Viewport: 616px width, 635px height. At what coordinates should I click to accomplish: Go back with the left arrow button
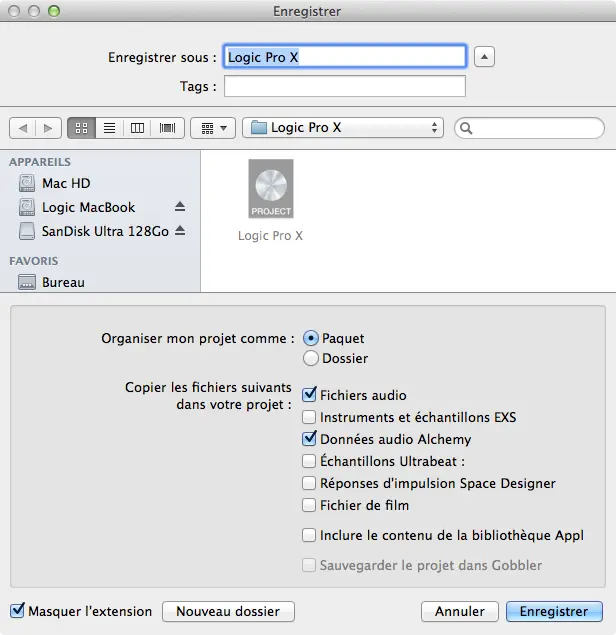23,128
